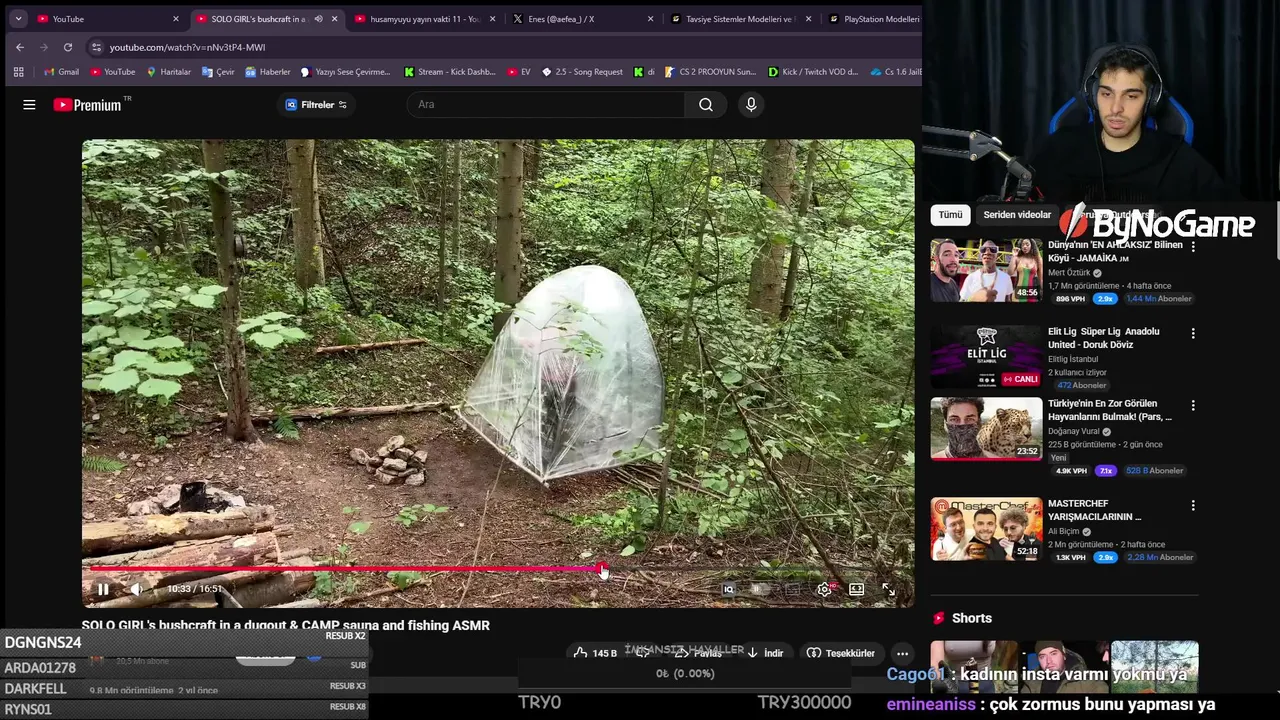Image resolution: width=1280 pixels, height=720 pixels.
Task: Open the 2.5 - Song Request bookmark
Action: point(582,72)
